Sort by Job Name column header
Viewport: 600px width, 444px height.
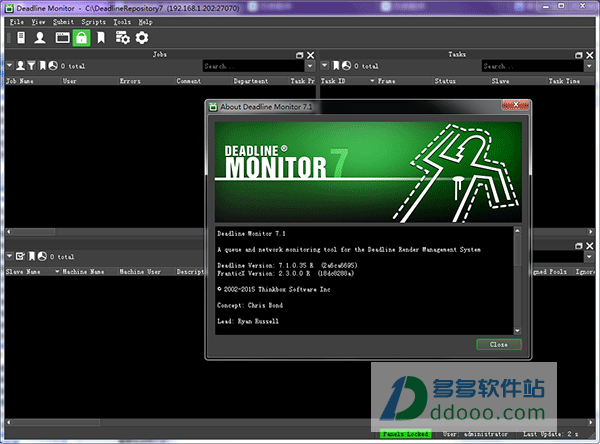33,81
